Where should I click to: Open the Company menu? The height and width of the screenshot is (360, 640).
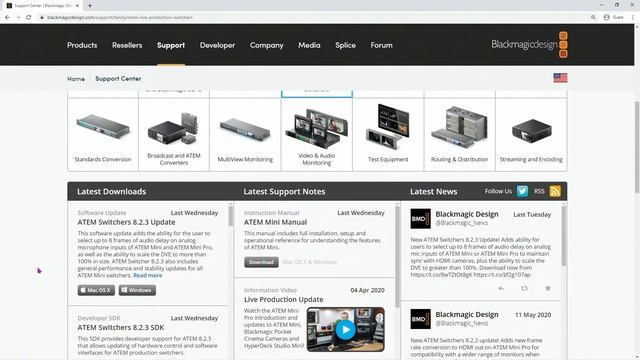point(267,45)
